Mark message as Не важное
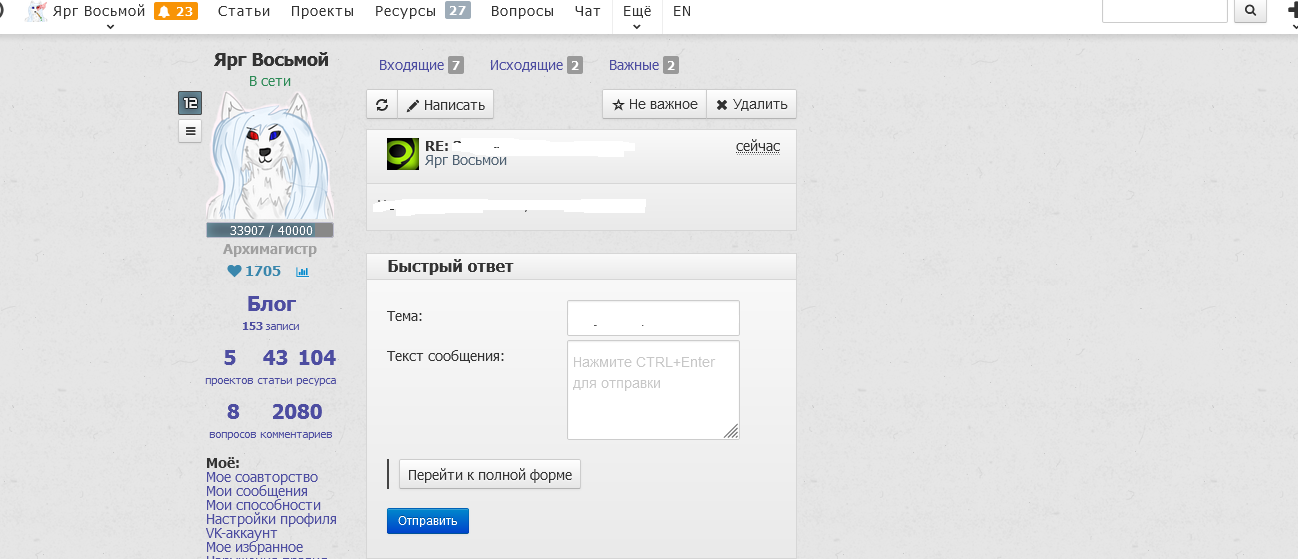The image size is (1298, 559). (x=654, y=104)
